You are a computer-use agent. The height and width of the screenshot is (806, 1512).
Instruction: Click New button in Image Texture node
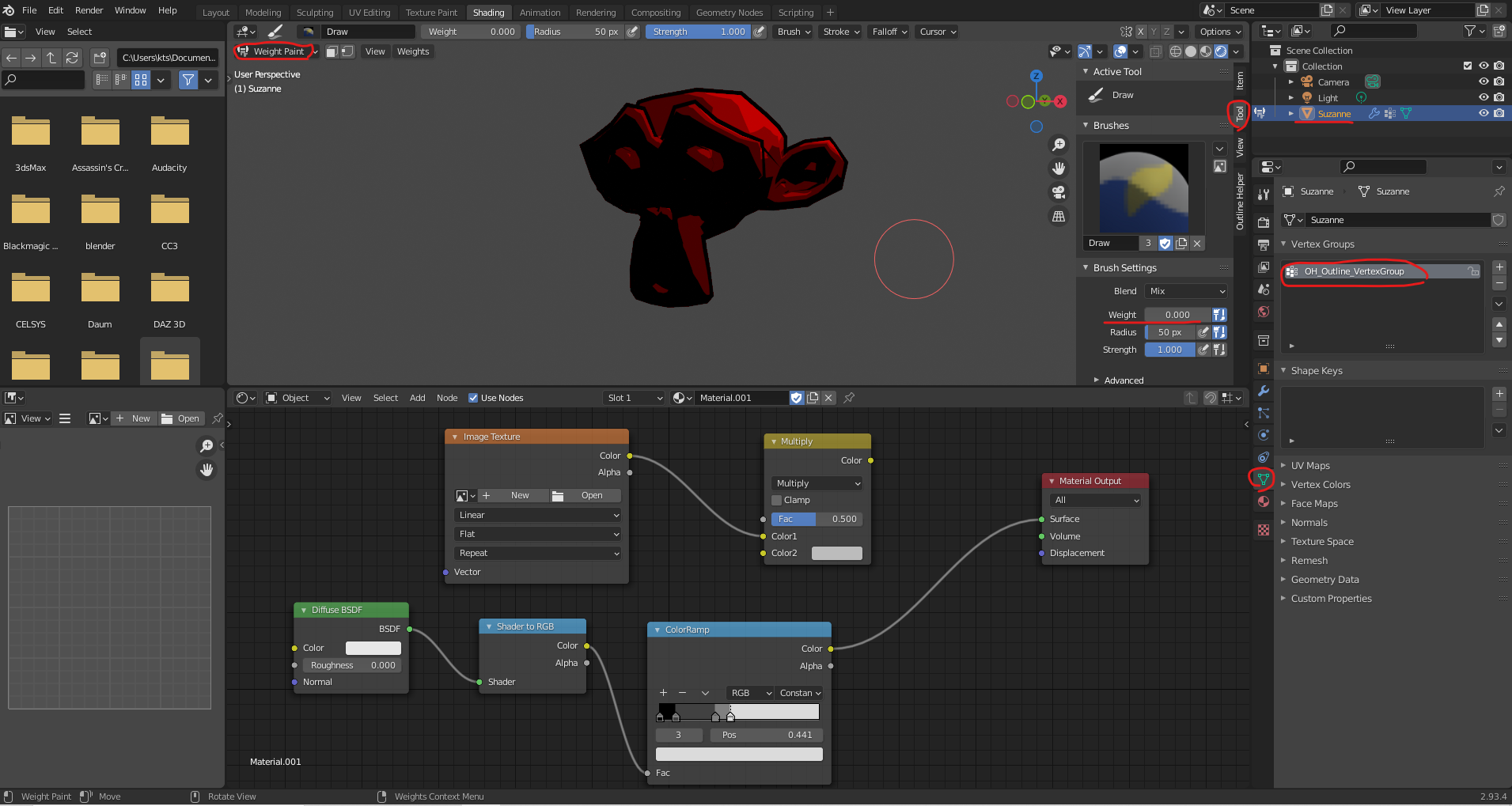[x=513, y=495]
